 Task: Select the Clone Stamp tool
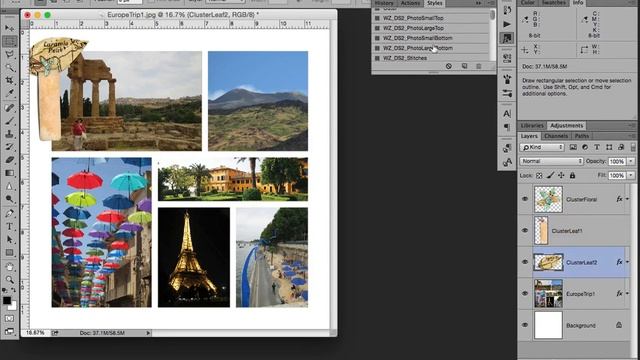click(x=9, y=133)
